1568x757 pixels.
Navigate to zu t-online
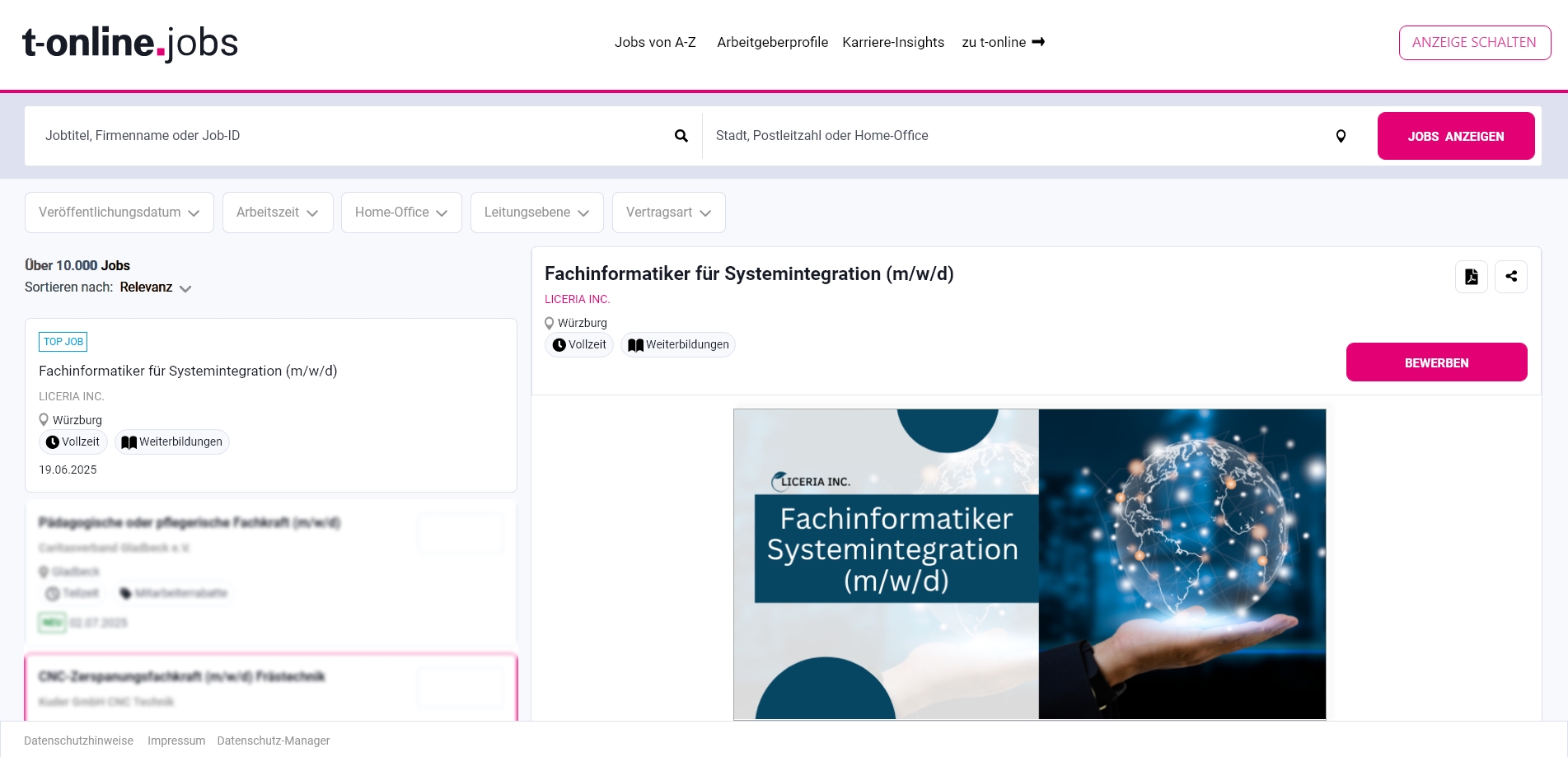[1003, 42]
